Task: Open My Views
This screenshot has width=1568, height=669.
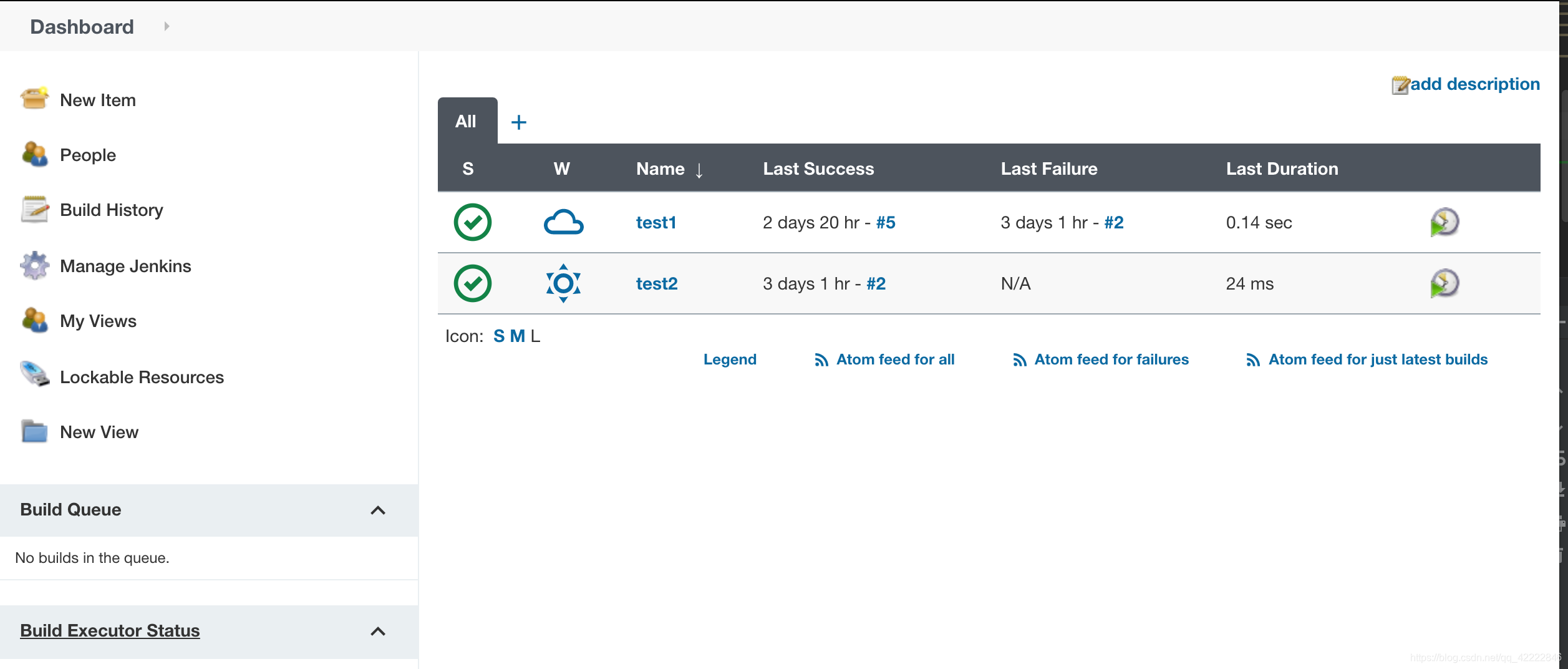Action: pyautogui.click(x=98, y=321)
